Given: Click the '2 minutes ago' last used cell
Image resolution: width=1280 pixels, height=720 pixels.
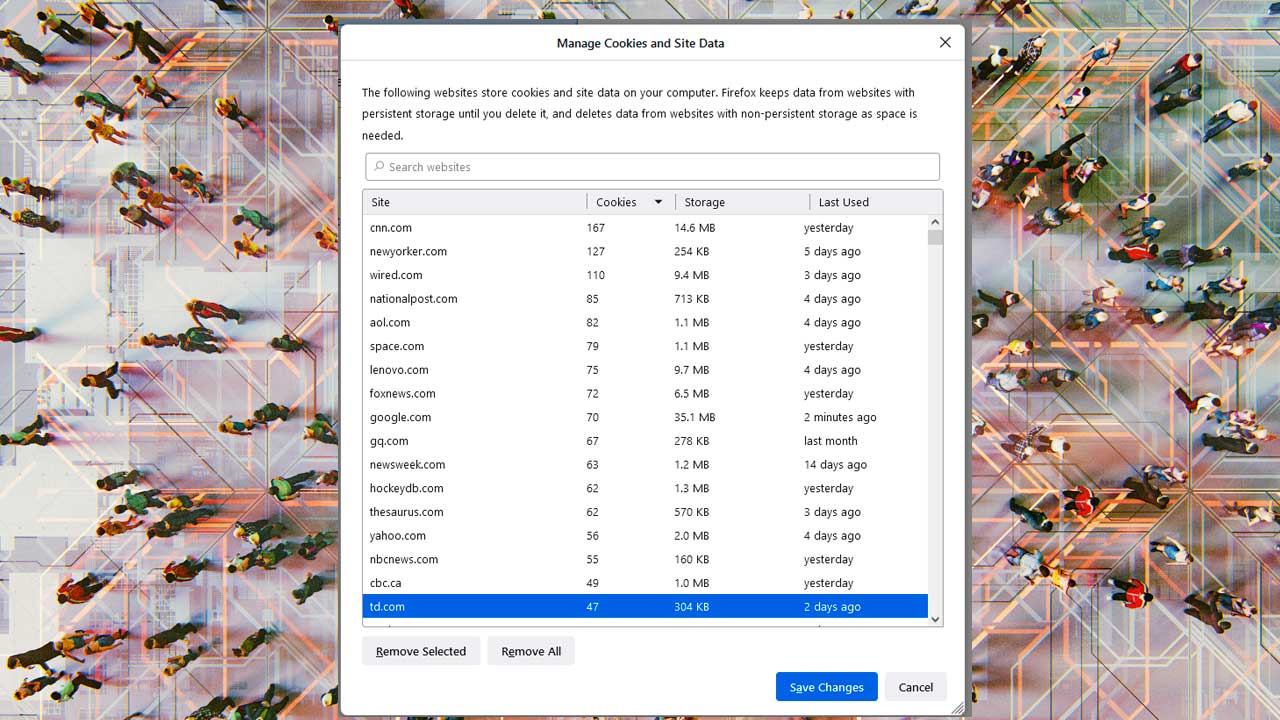Looking at the screenshot, I should 840,417.
